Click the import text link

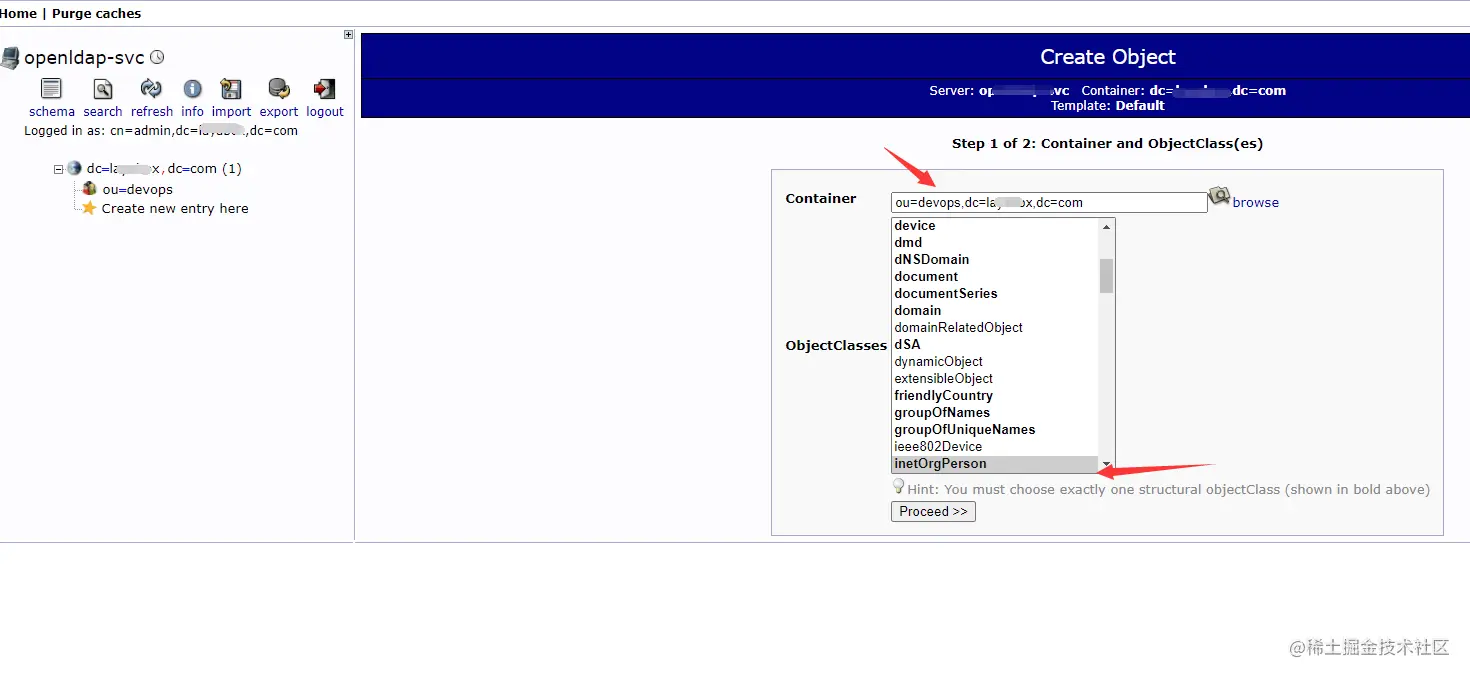[232, 112]
